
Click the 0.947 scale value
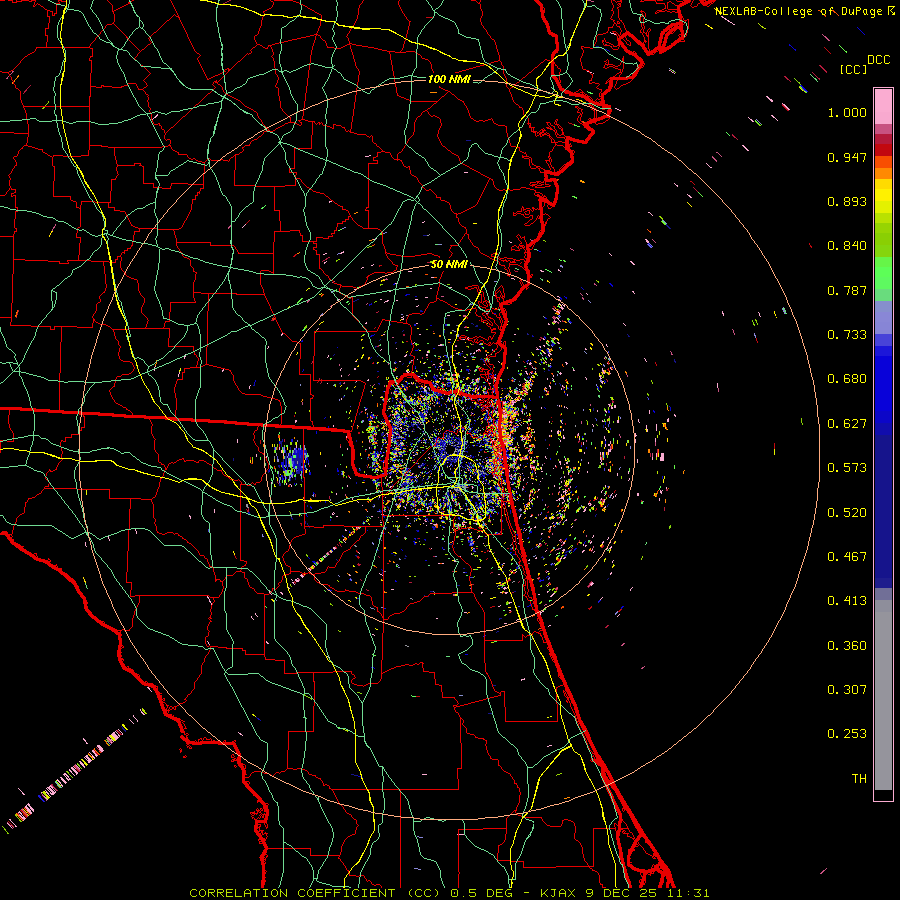coord(847,157)
